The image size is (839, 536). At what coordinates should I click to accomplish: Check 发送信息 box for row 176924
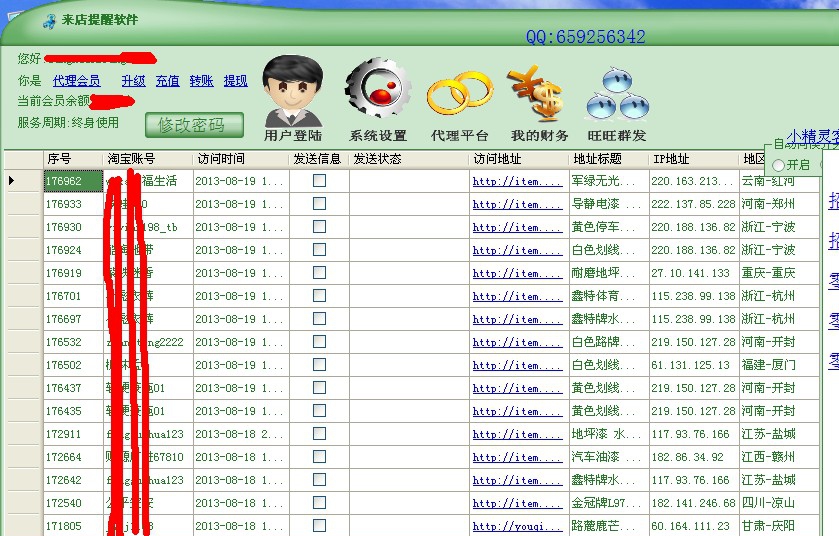[x=319, y=250]
